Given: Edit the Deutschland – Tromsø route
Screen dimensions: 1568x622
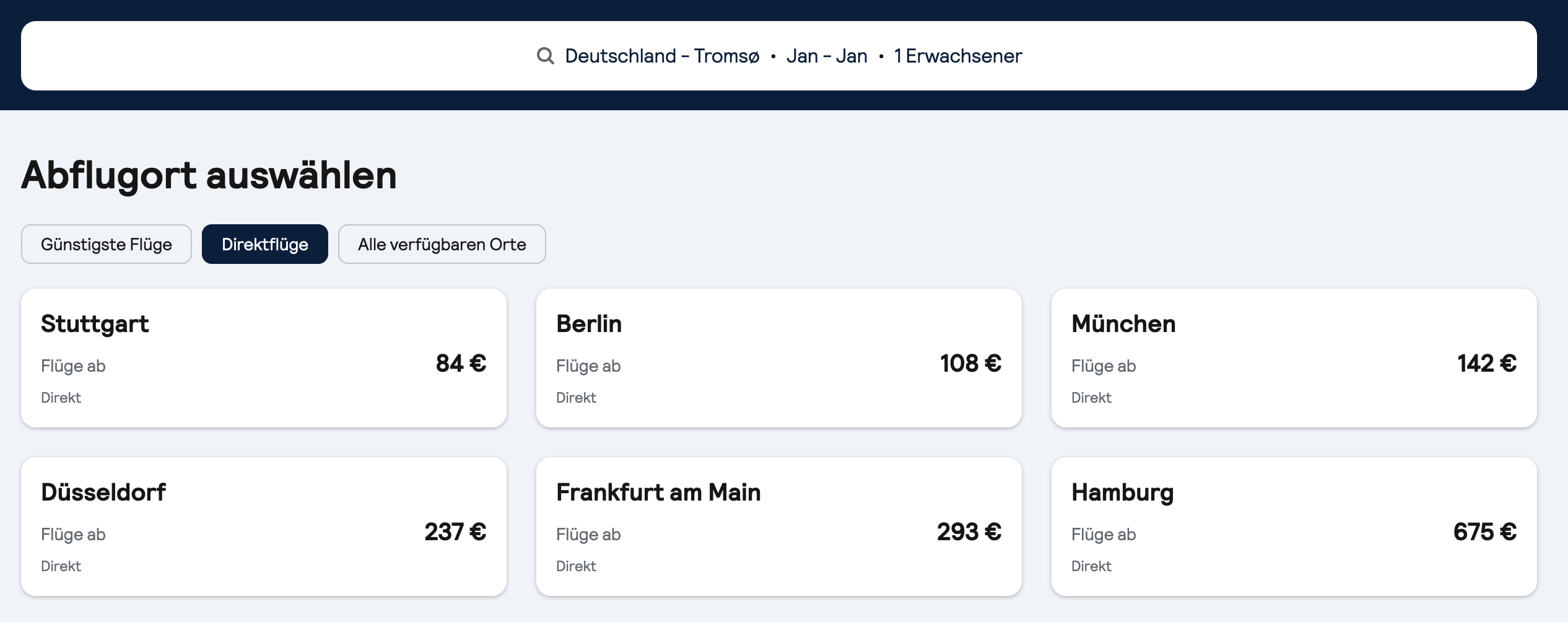Looking at the screenshot, I should pos(662,56).
